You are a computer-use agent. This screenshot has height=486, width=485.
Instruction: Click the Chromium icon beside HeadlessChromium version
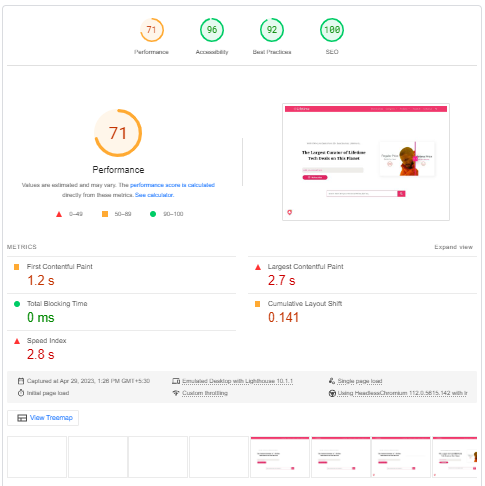click(x=332, y=393)
